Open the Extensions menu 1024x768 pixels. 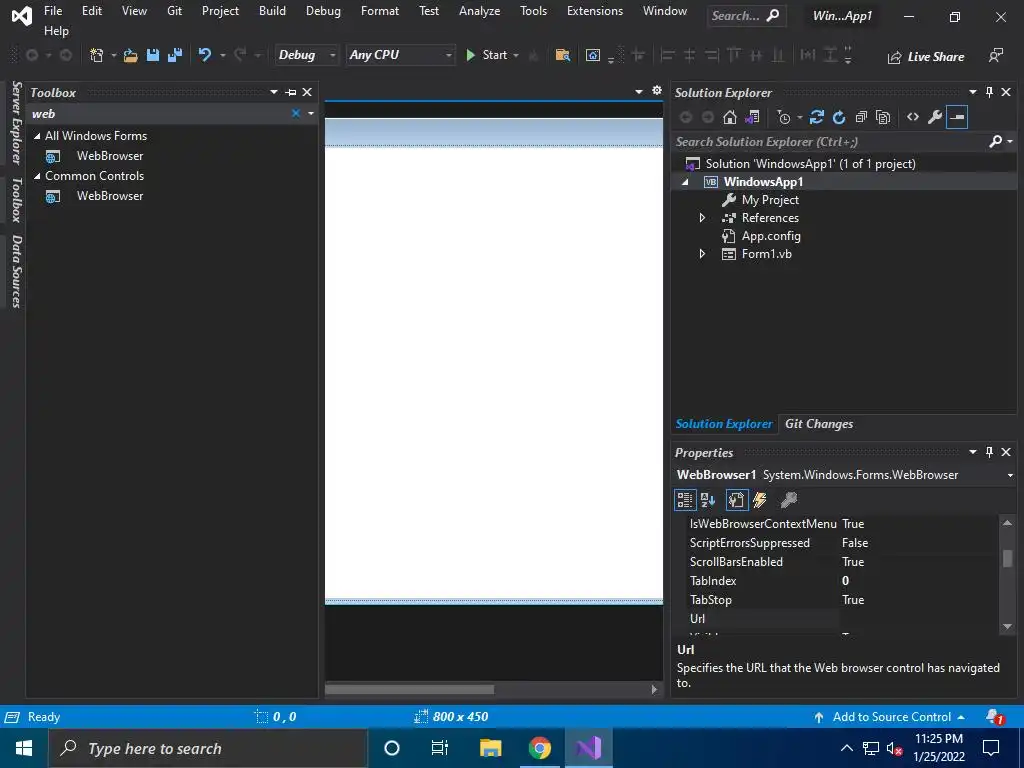pos(595,11)
